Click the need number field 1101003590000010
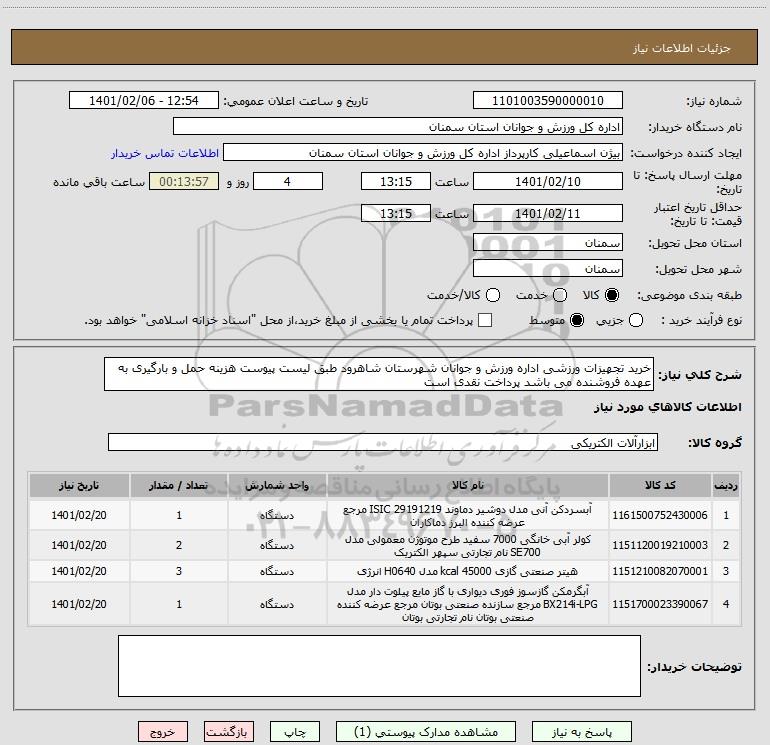Screen dimensions: 770x745 pos(548,101)
